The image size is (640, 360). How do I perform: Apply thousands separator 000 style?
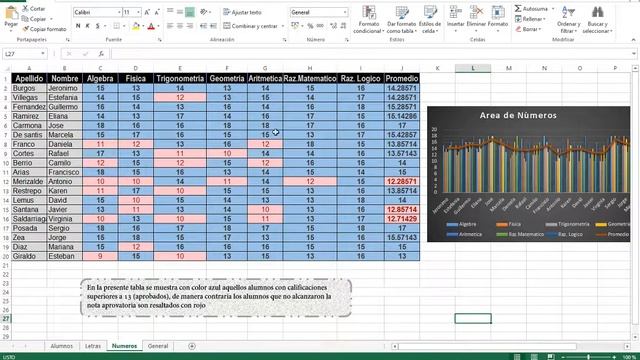(320, 26)
